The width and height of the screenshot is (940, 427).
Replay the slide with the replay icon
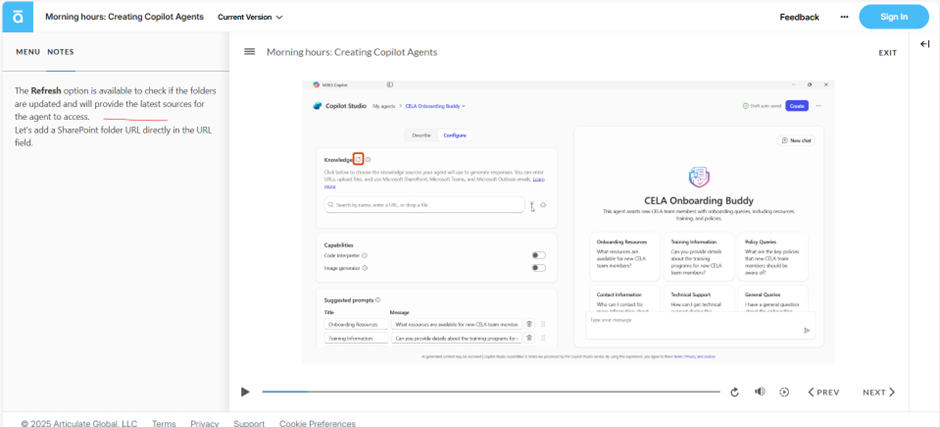(x=734, y=392)
